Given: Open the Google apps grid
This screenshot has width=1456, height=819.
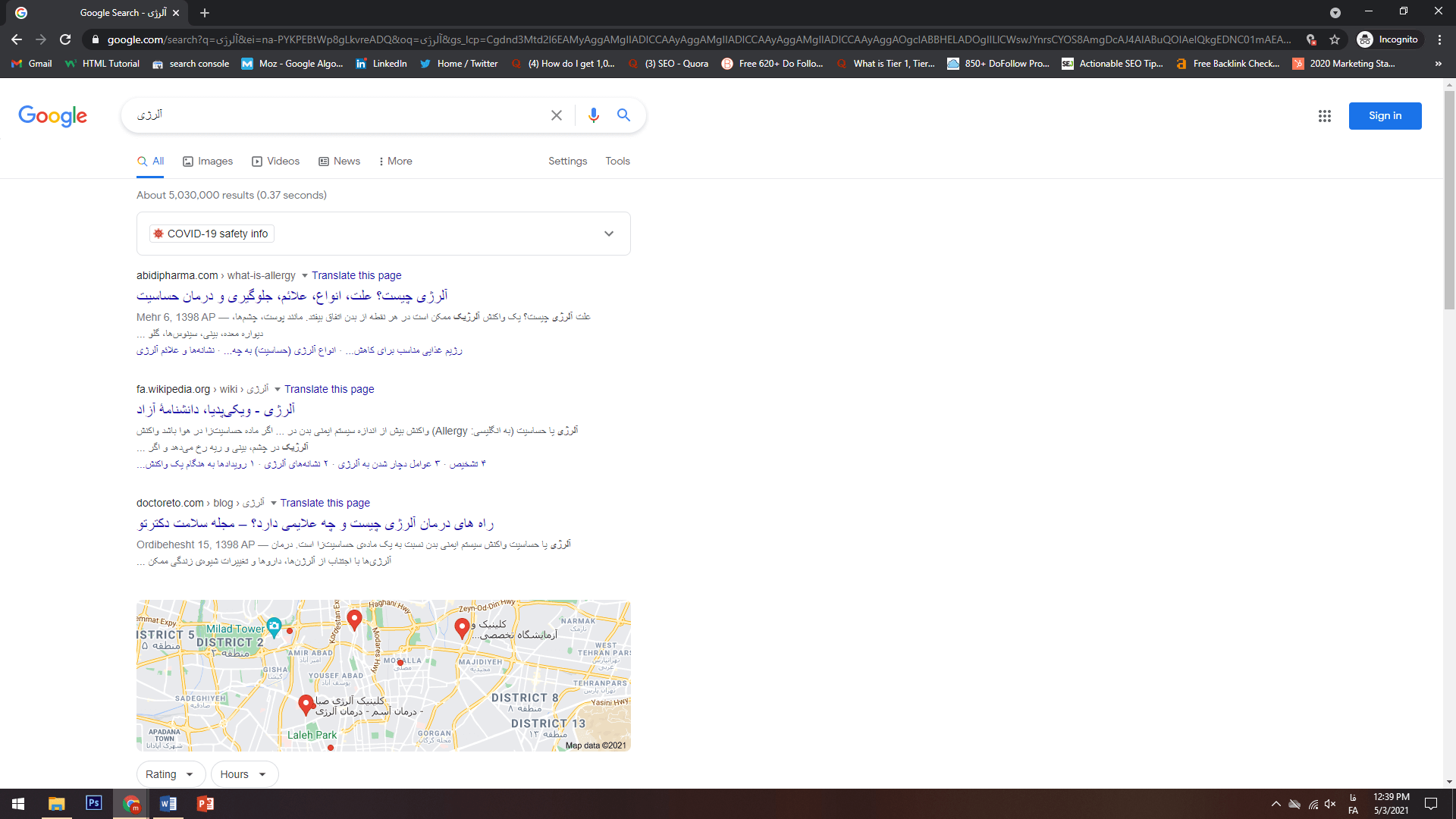Looking at the screenshot, I should coord(1325,116).
